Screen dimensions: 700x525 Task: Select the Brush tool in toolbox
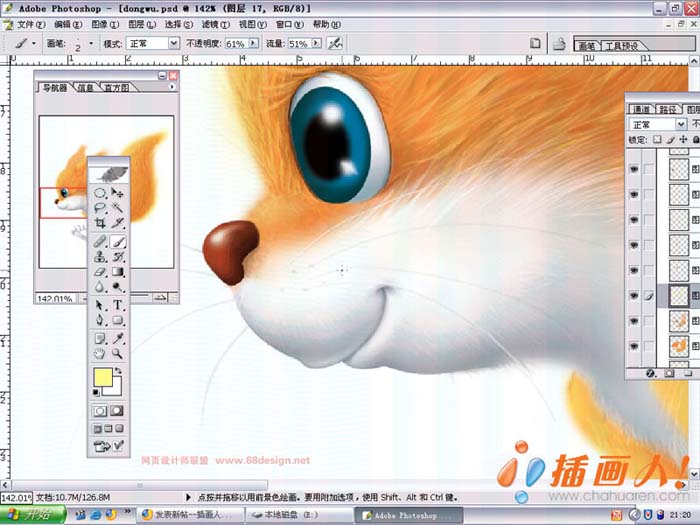[118, 242]
